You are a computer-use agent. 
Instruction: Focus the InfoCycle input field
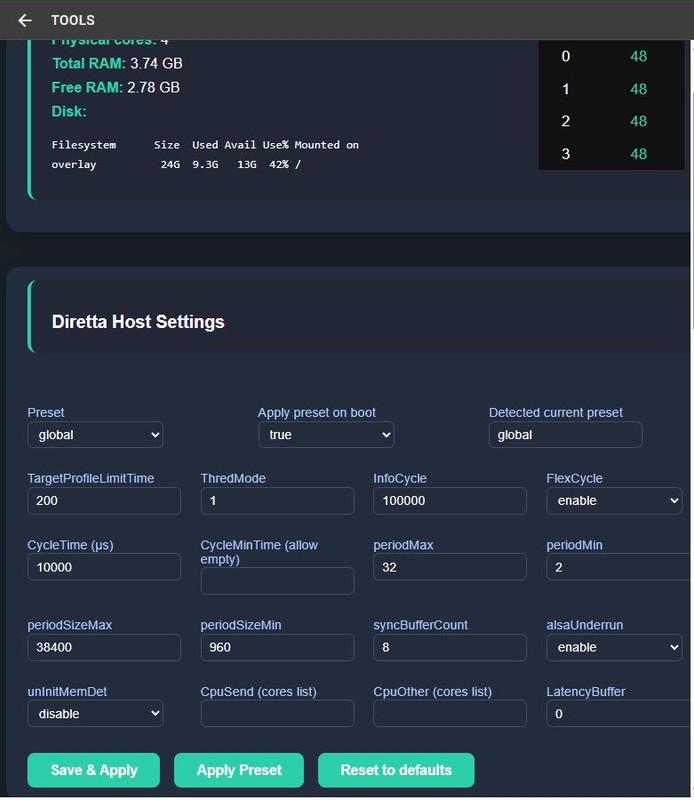coord(450,501)
